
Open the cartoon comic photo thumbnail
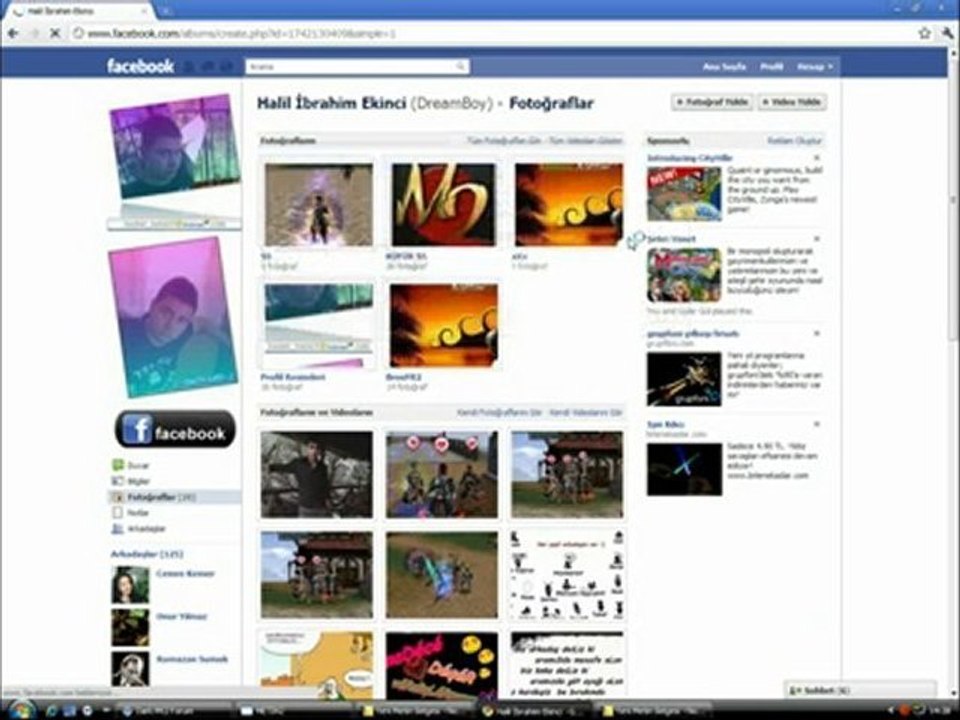point(317,664)
